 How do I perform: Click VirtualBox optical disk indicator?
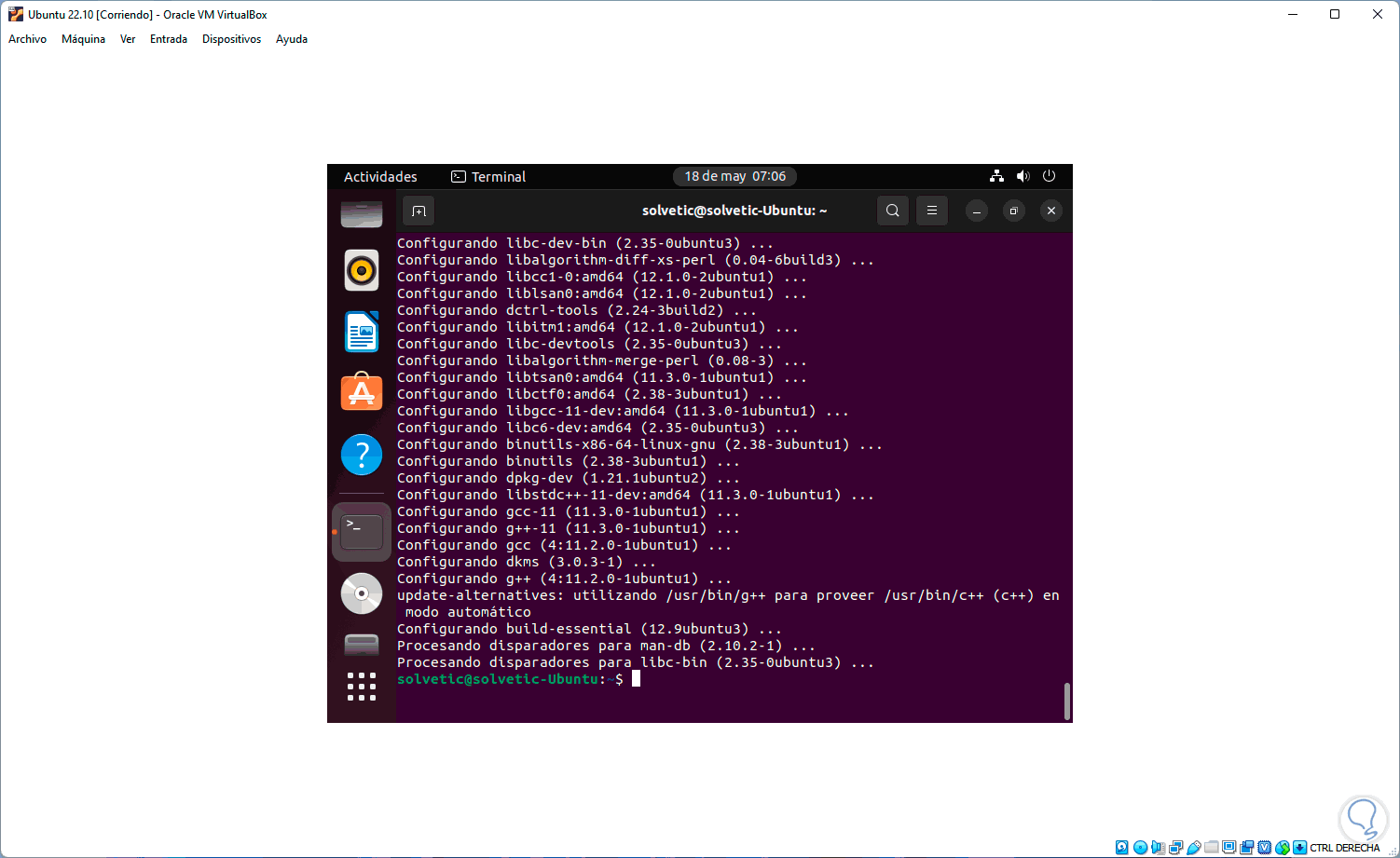1140,848
